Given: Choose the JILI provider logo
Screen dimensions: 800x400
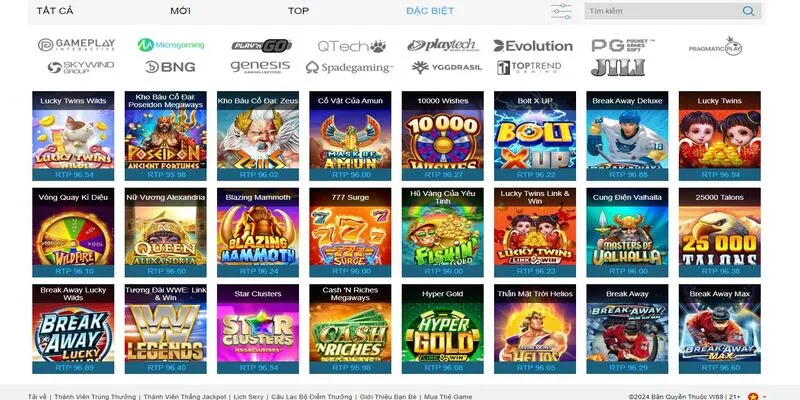Looking at the screenshot, I should pyautogui.click(x=618, y=67).
